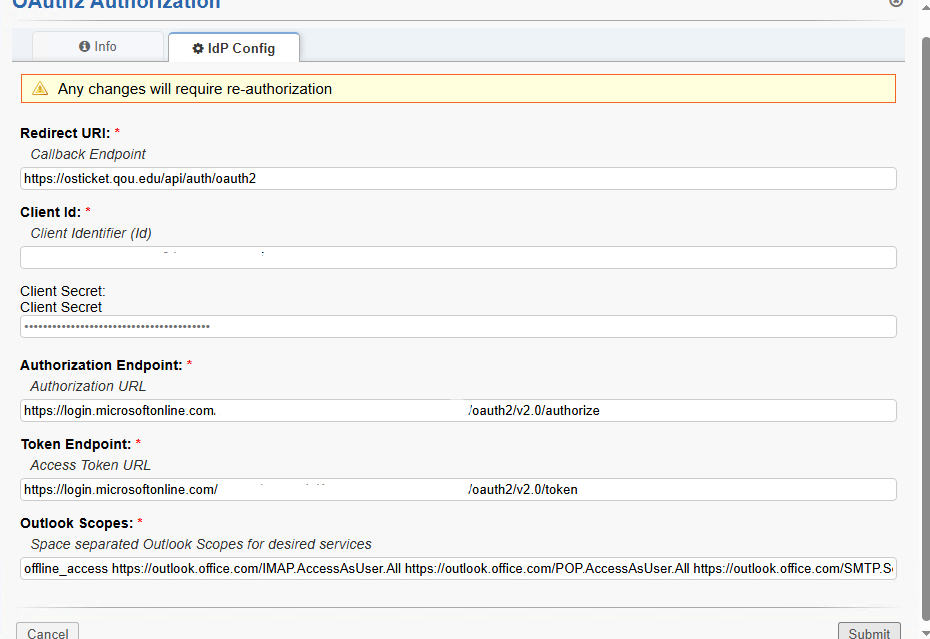
Task: Select the IdP Config tab
Action: pos(234,48)
